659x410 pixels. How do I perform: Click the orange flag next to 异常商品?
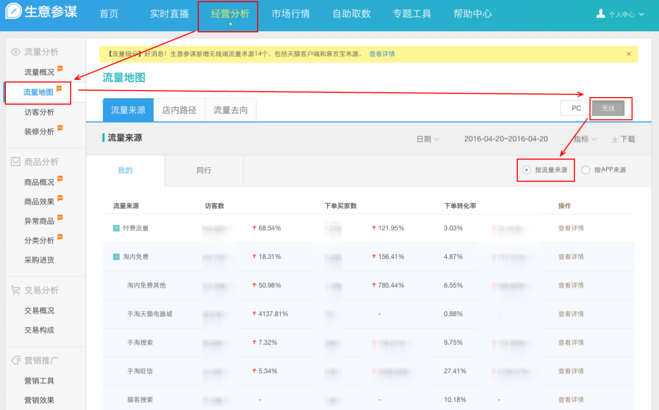(x=60, y=218)
